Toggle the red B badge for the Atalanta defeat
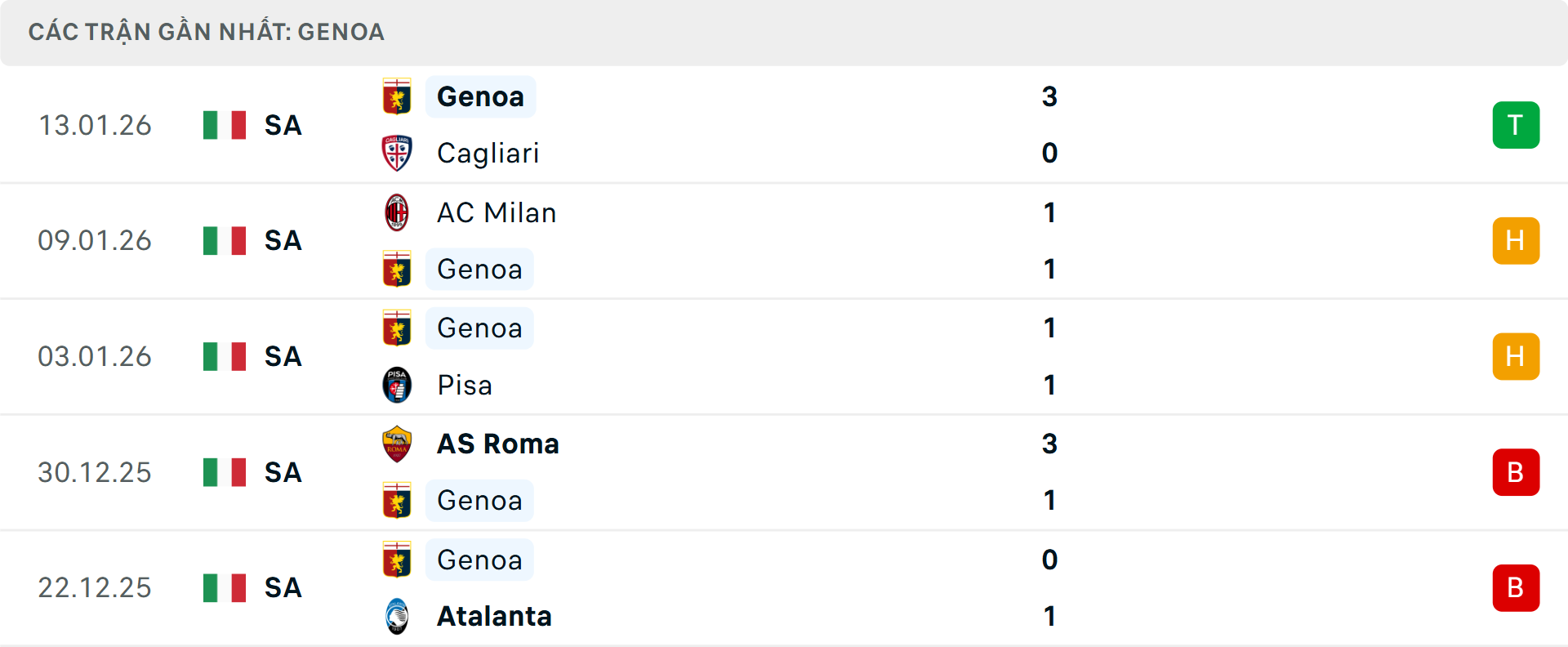This screenshot has height=647, width=1568. tap(1516, 587)
